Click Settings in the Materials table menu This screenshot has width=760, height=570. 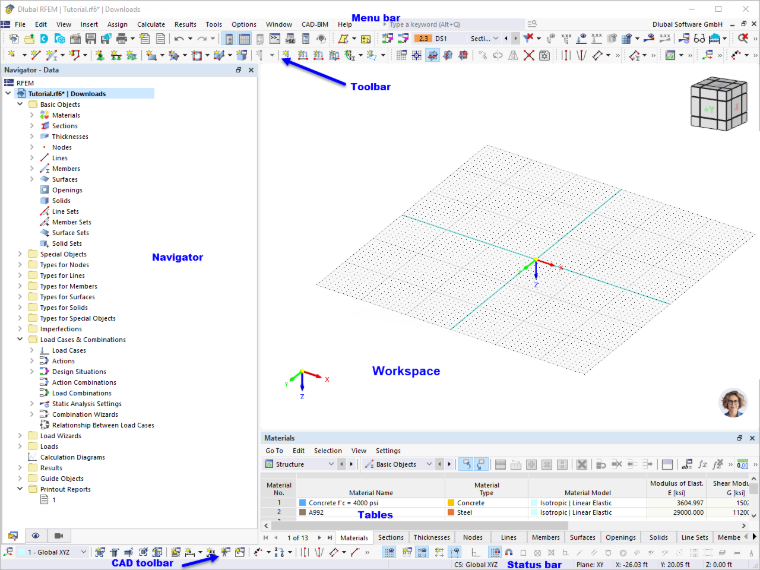tap(388, 451)
